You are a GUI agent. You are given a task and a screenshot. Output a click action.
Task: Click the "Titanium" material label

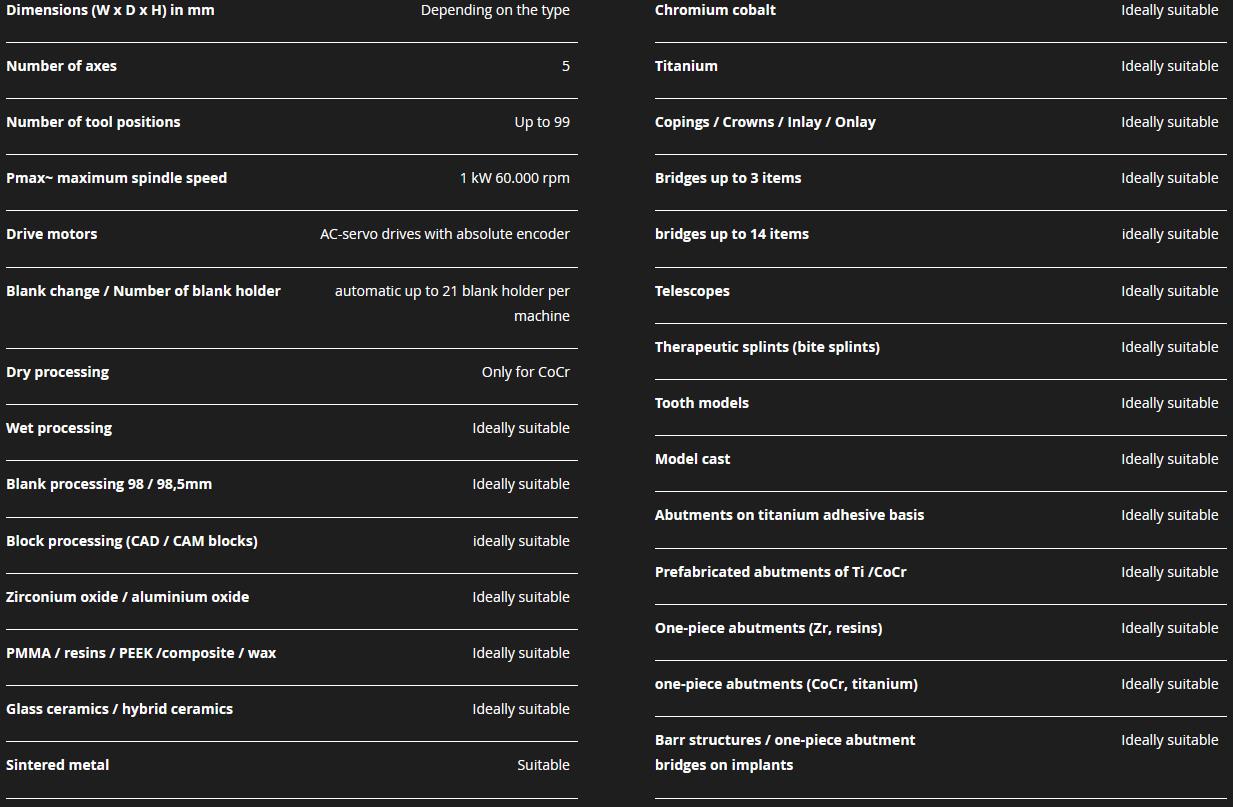(686, 66)
